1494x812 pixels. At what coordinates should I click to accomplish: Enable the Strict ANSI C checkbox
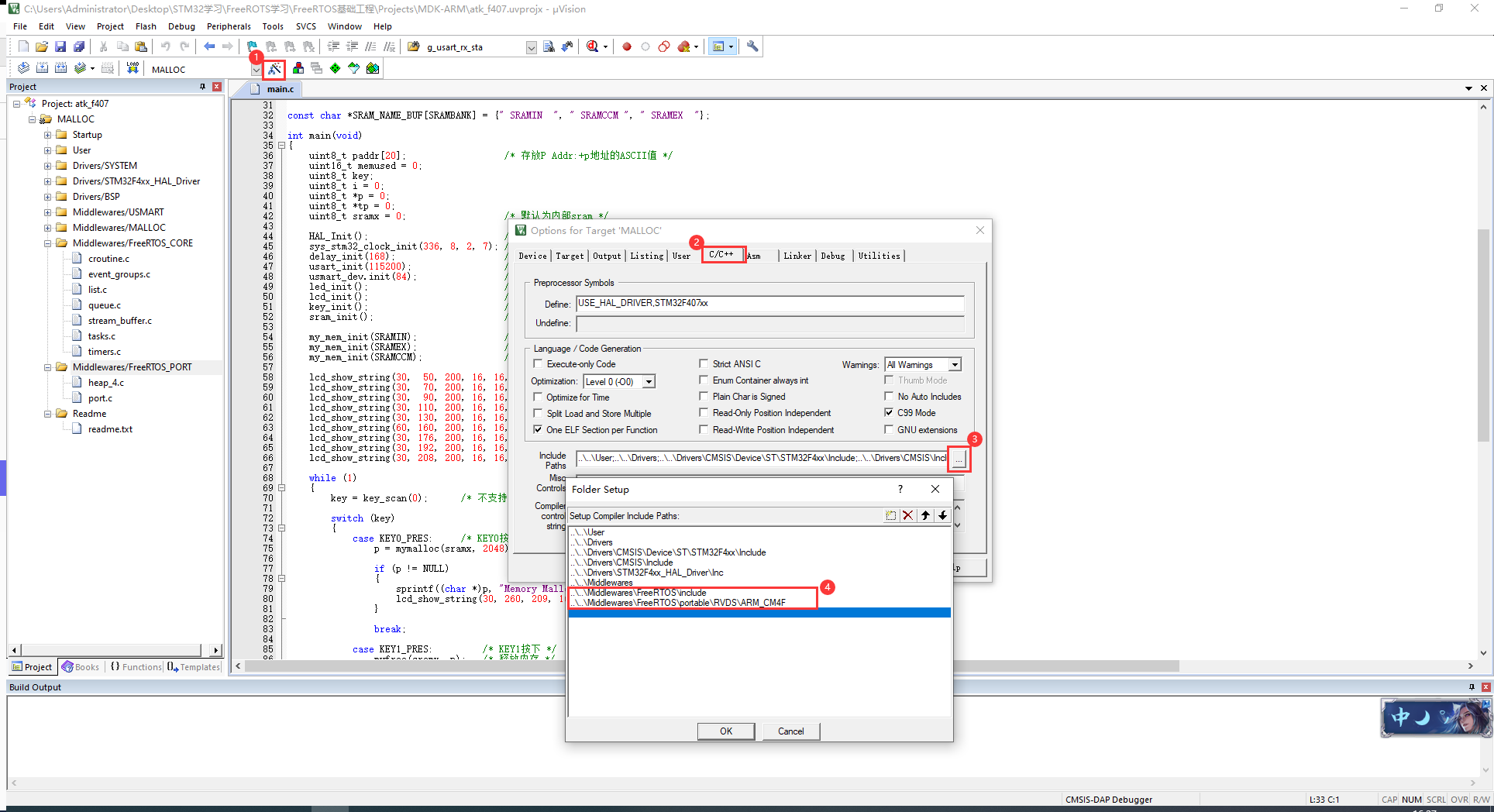tap(704, 363)
